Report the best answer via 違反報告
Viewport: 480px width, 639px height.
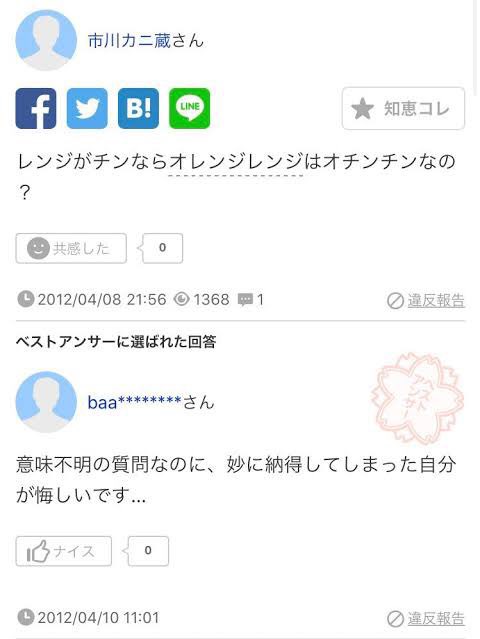pos(426,619)
